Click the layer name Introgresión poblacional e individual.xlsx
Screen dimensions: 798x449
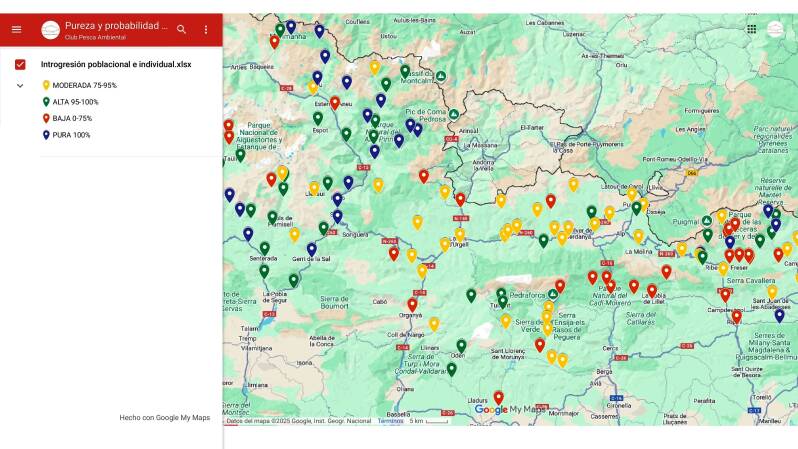[x=116, y=64]
